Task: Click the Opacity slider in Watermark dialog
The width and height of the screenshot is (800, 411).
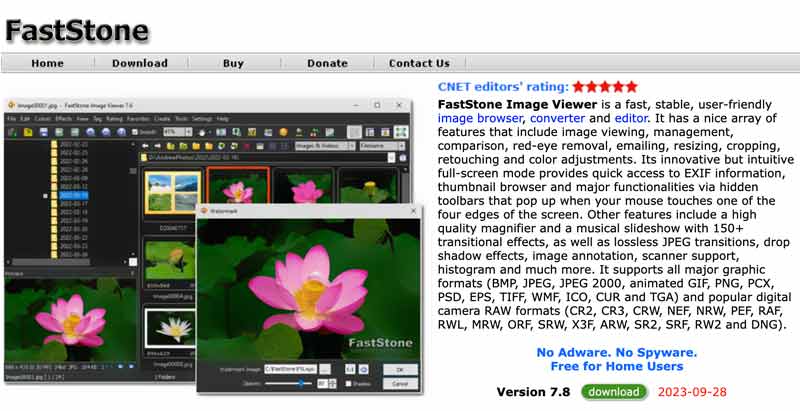Action: (x=288, y=383)
